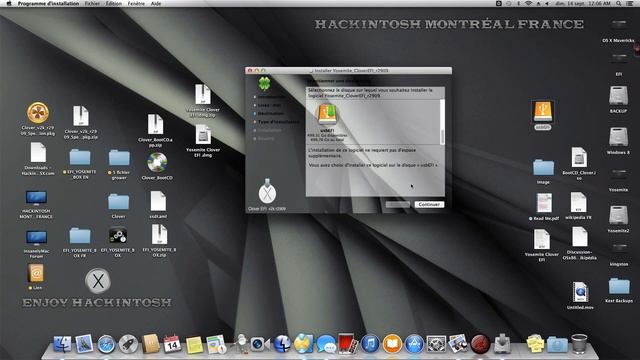Open Launchpad rocket in the Dock
Image resolution: width=640 pixels, height=360 pixels.
click(x=128, y=344)
